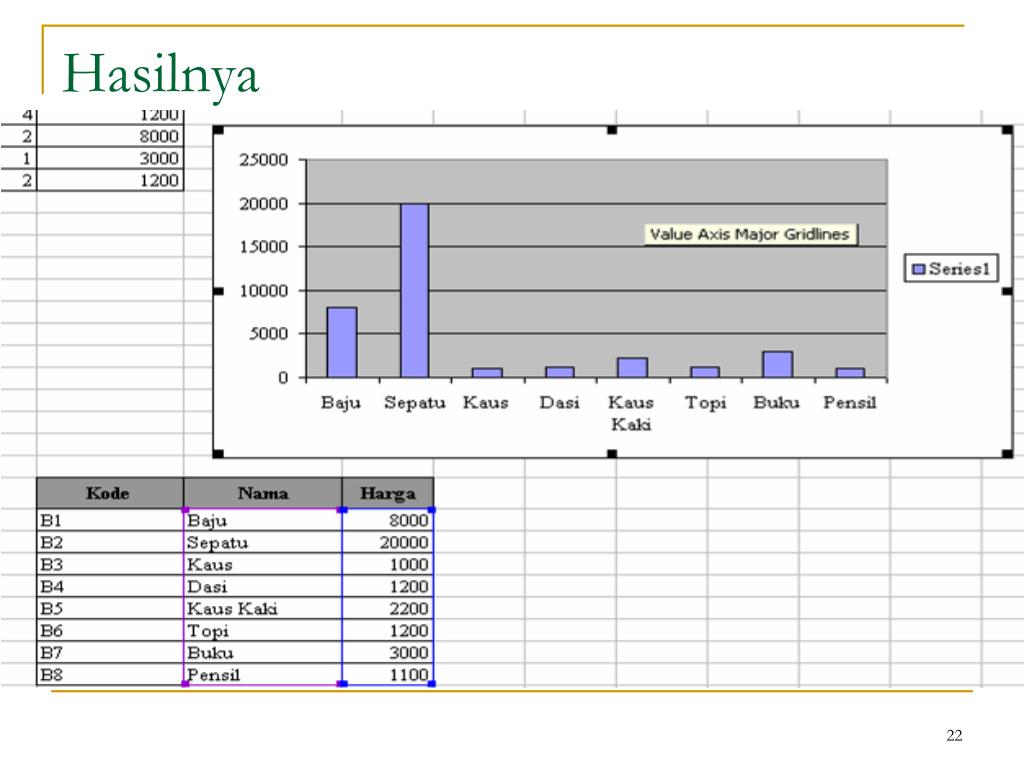Viewport: 1024px width, 768px height.
Task: Click the Pensil category axis label
Action: (849, 402)
